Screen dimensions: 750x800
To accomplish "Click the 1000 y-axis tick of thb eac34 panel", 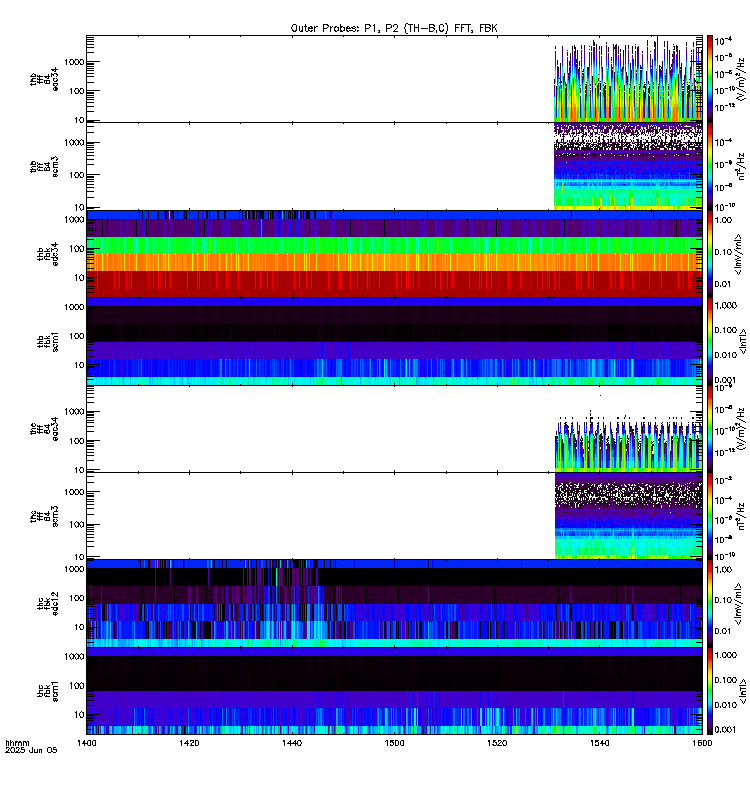I will (74, 62).
